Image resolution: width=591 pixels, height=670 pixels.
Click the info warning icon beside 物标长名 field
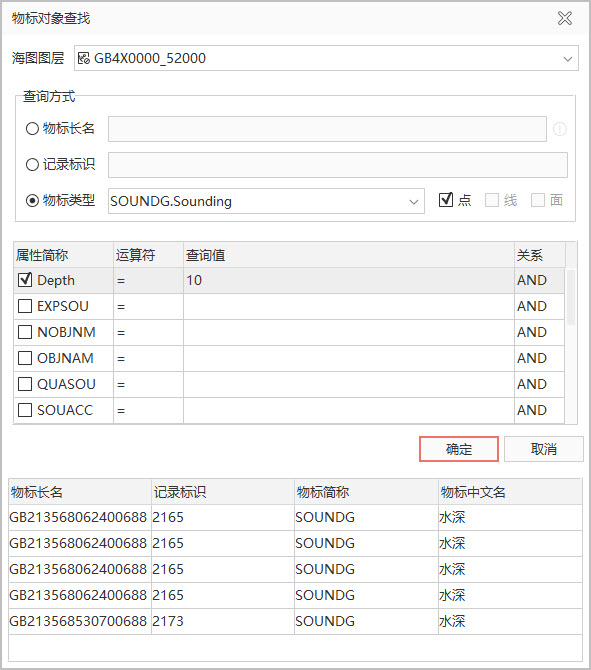pos(560,129)
